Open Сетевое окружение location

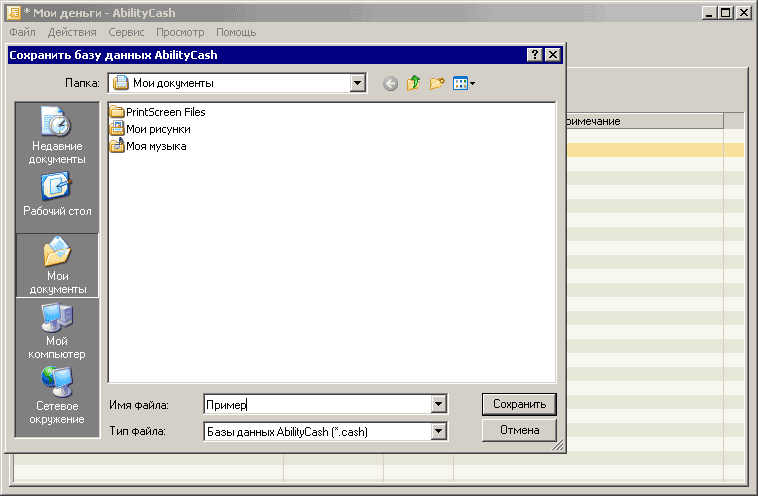coord(57,396)
